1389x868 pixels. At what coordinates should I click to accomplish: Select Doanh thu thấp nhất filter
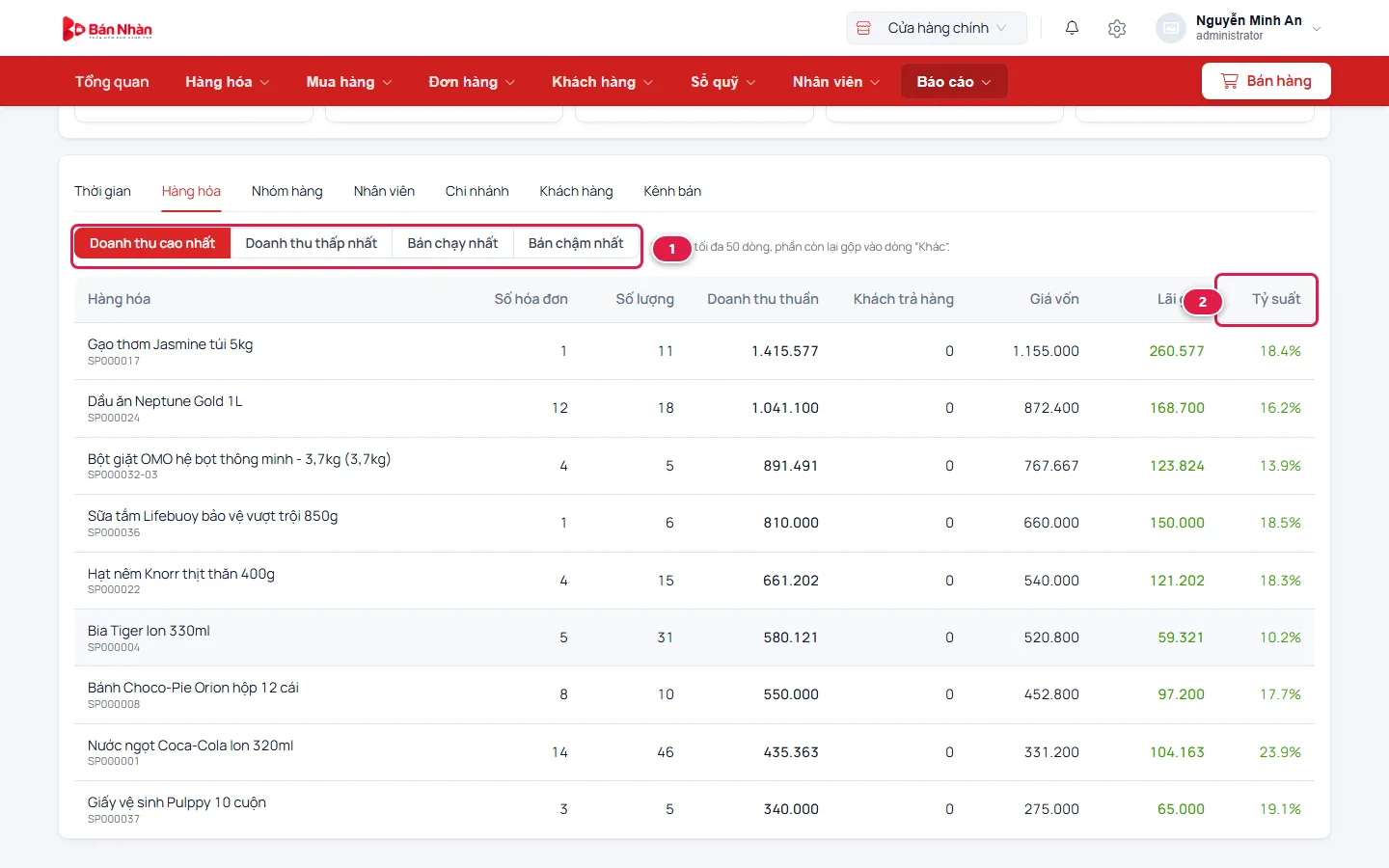311,243
